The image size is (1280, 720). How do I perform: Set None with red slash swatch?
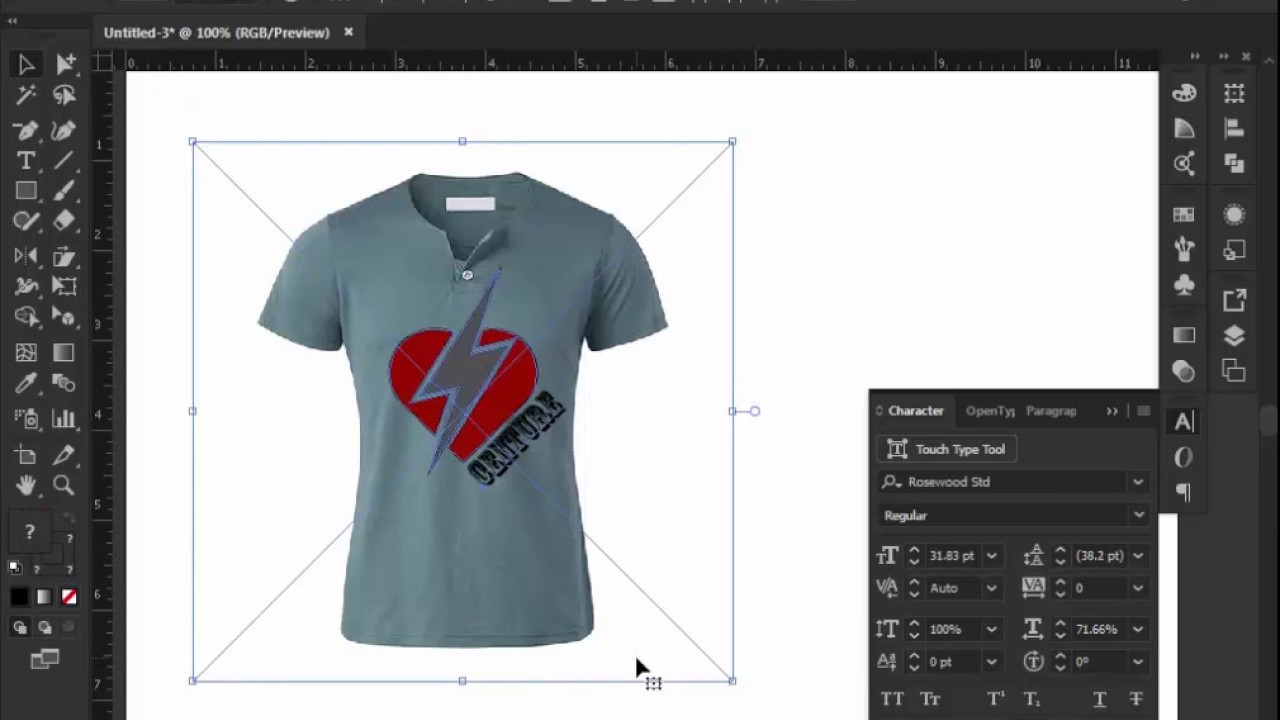tap(69, 597)
